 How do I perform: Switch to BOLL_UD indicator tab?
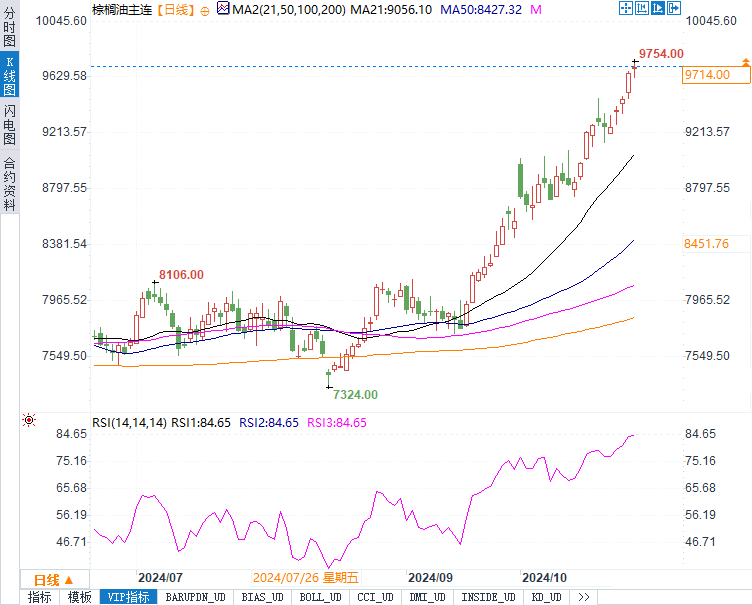320,597
